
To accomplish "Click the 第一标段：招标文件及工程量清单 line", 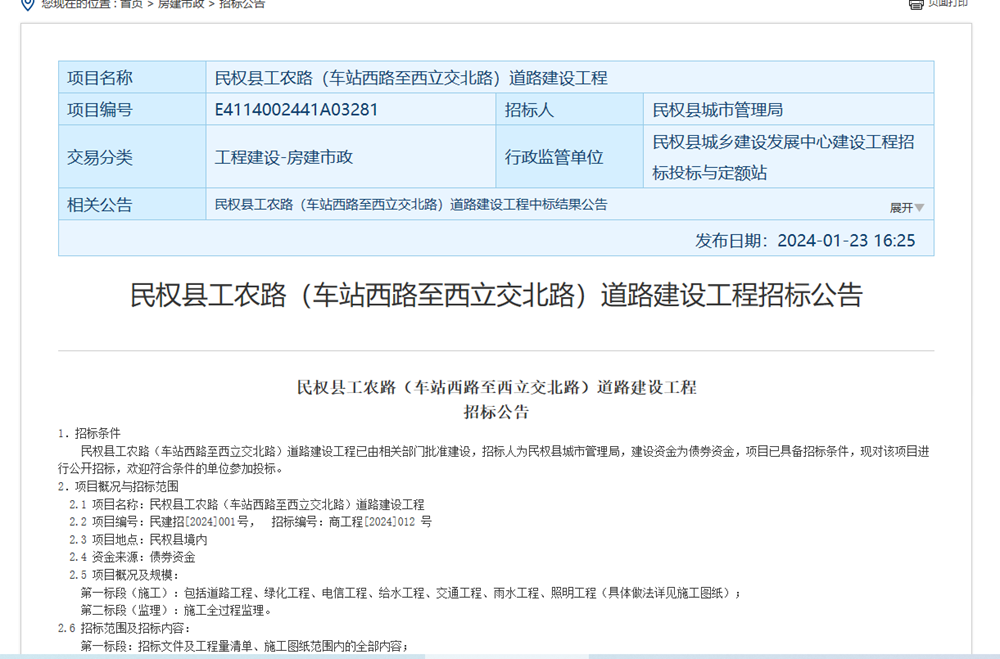I will tap(244, 646).
